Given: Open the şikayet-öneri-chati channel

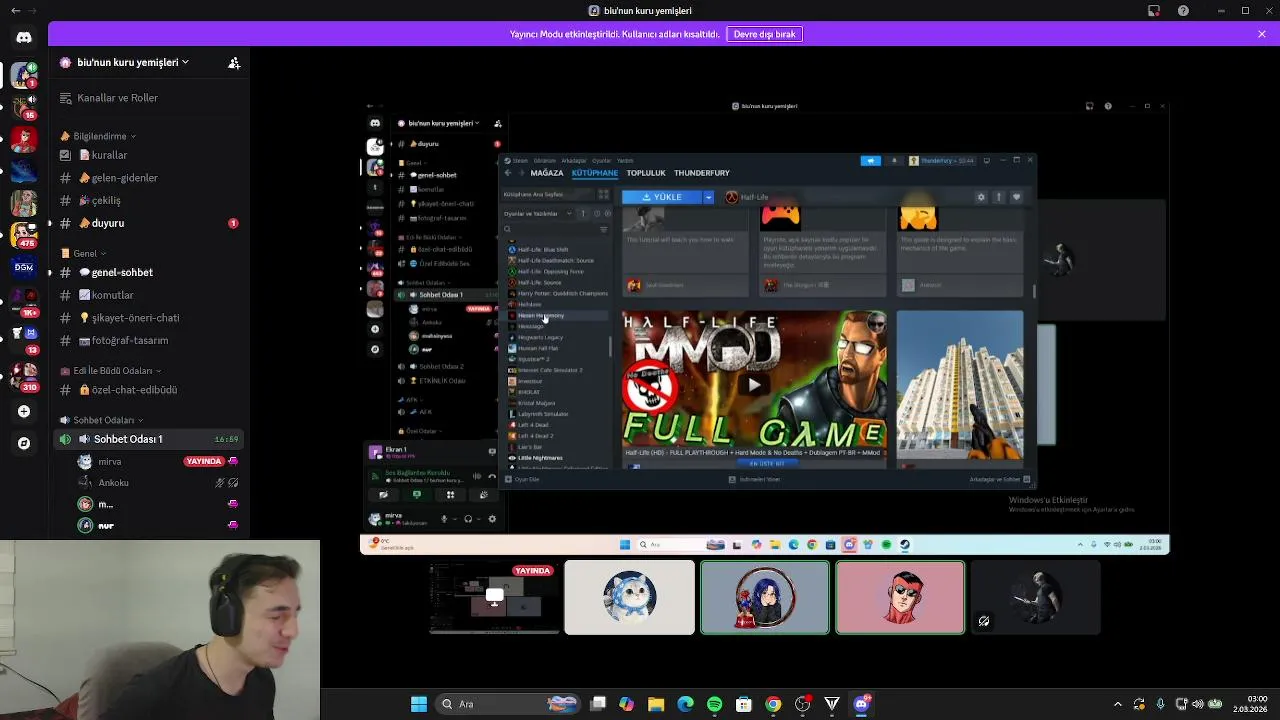Looking at the screenshot, I should click(x=148, y=318).
